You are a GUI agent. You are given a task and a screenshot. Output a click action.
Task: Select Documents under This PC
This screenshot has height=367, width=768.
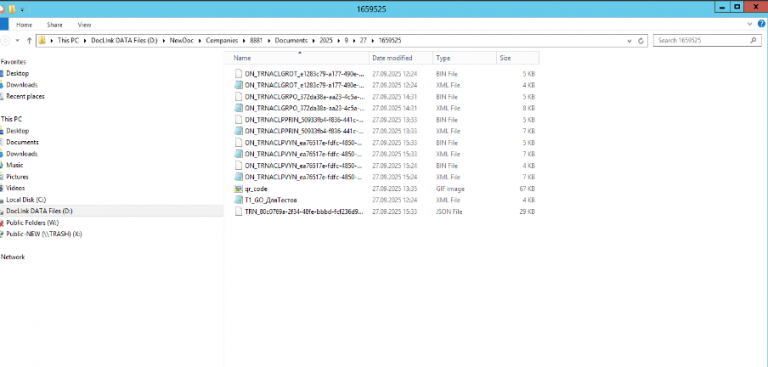click(22, 142)
